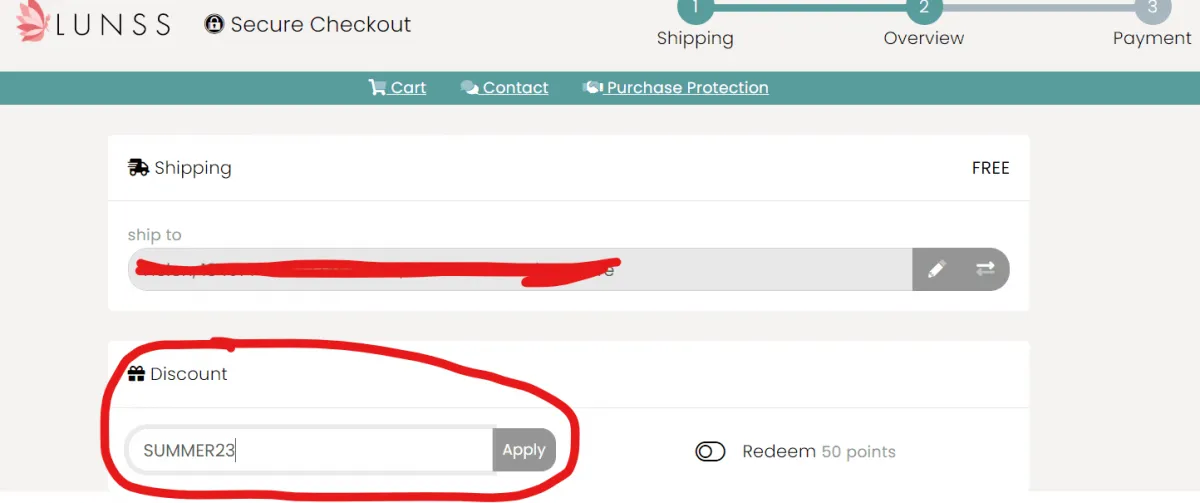Screen dimensions: 1200x503
Task: Select step 2 Overview
Action: click(x=924, y=9)
